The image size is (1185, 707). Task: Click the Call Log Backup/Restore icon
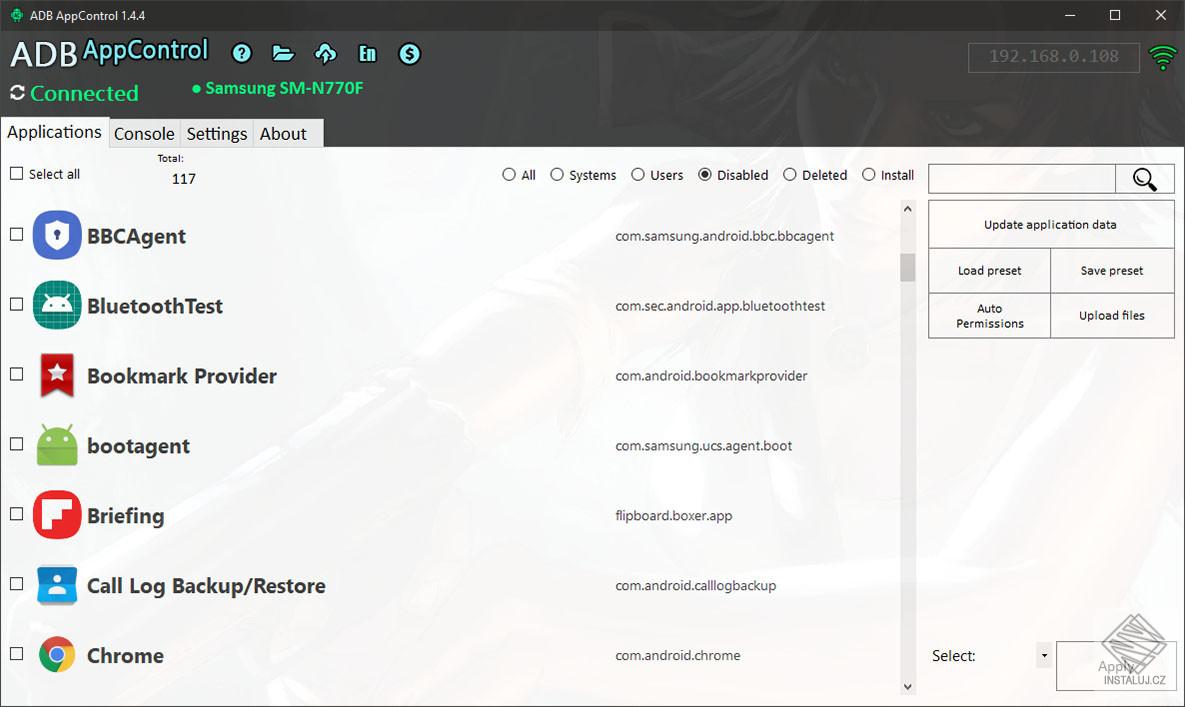[57, 585]
